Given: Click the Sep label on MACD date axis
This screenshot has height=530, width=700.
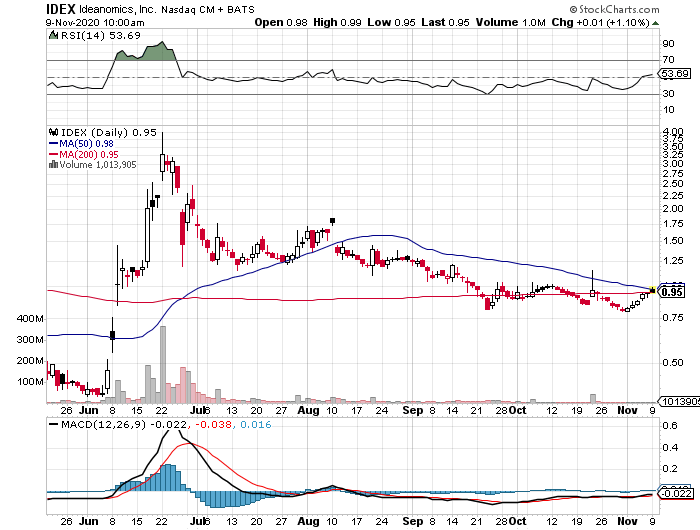Looking at the screenshot, I should (412, 521).
